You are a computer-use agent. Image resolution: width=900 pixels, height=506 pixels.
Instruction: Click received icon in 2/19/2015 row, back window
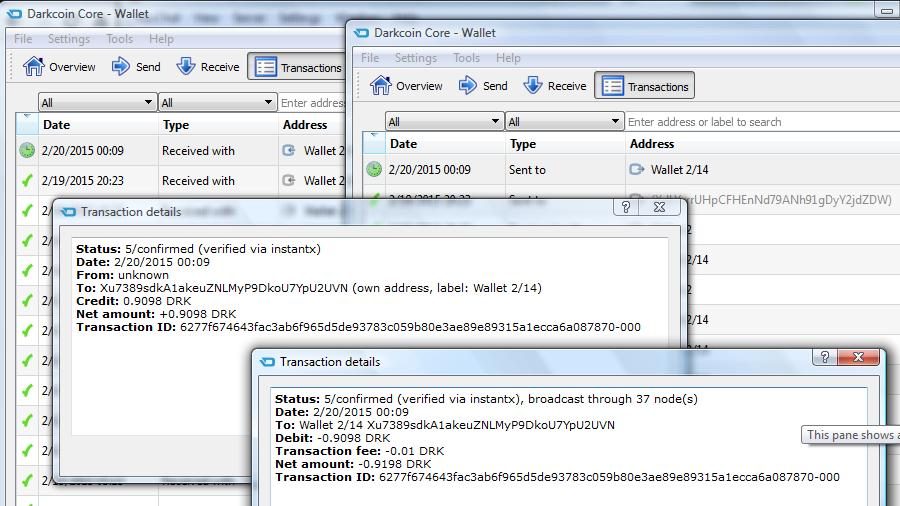(289, 180)
